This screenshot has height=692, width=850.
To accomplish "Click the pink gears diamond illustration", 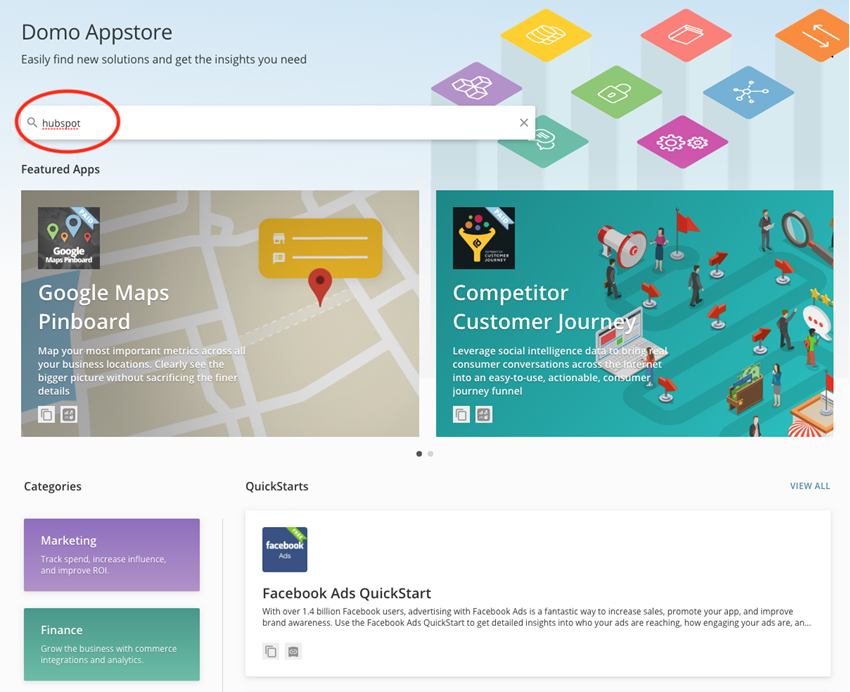I will click(681, 143).
